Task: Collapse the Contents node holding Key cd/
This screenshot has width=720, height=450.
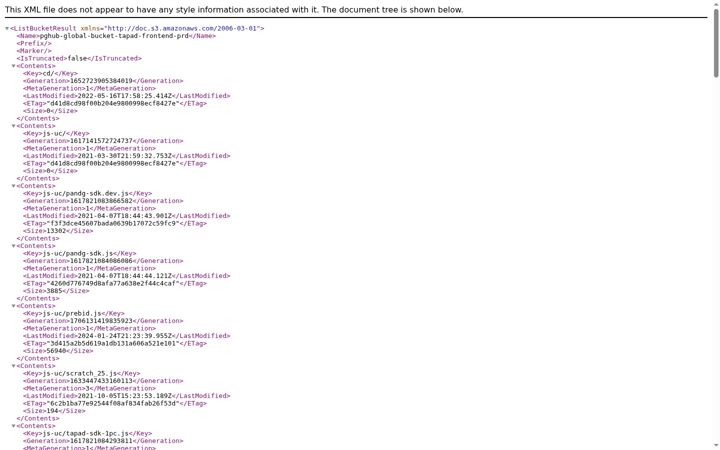Action: click(x=13, y=66)
